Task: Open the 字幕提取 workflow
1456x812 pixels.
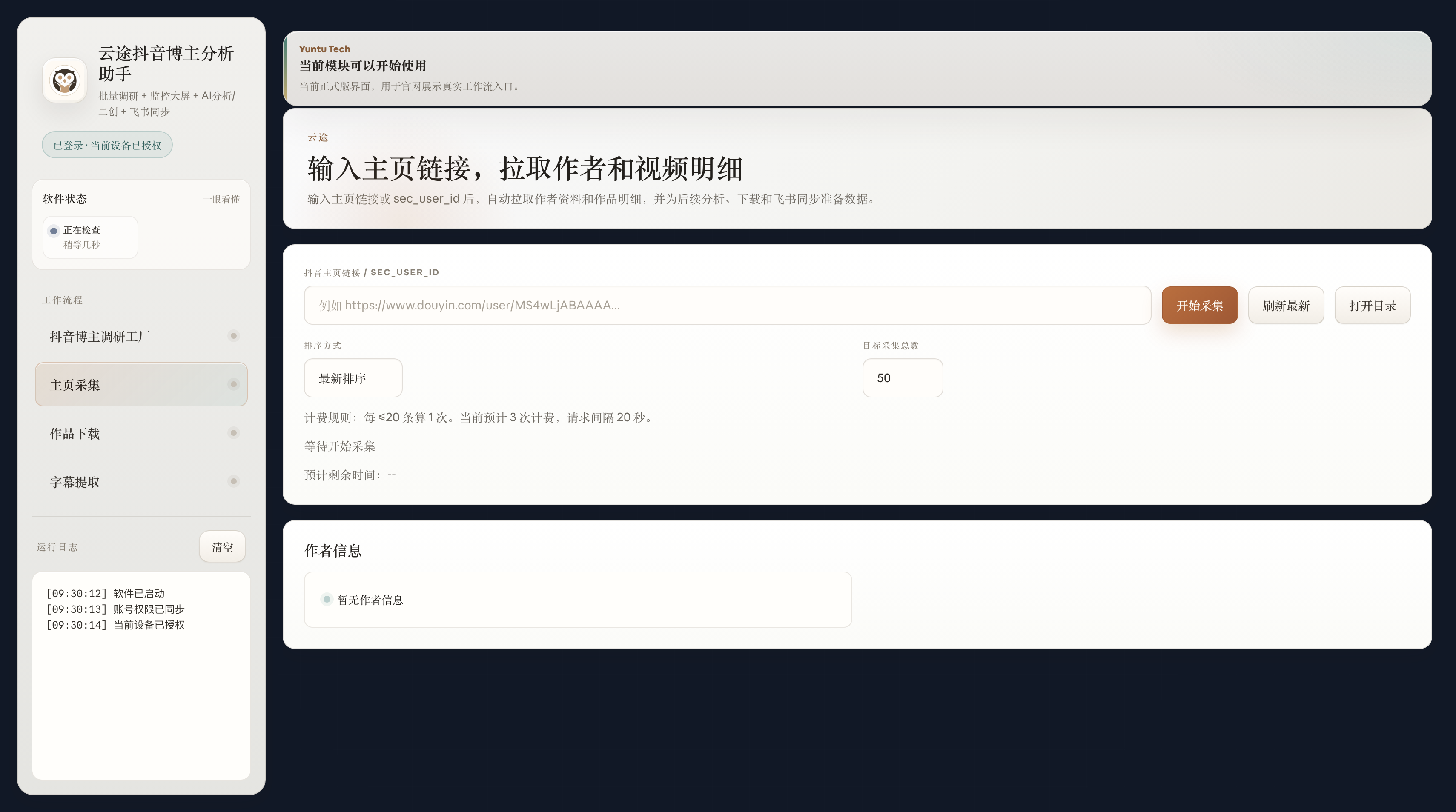Action: [141, 482]
